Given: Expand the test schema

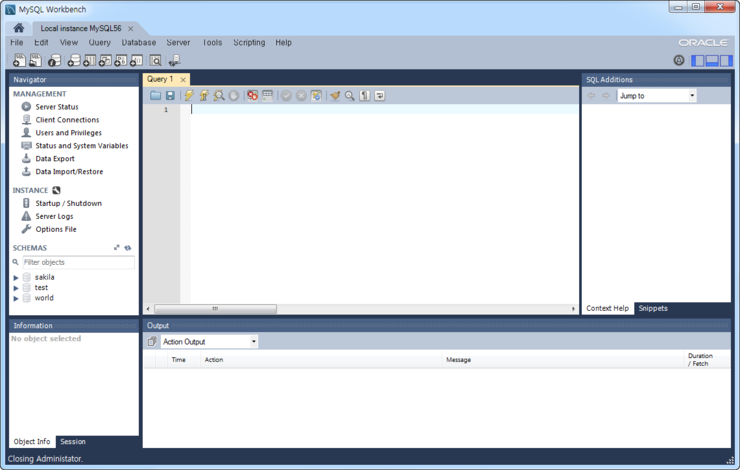Looking at the screenshot, I should (16, 288).
